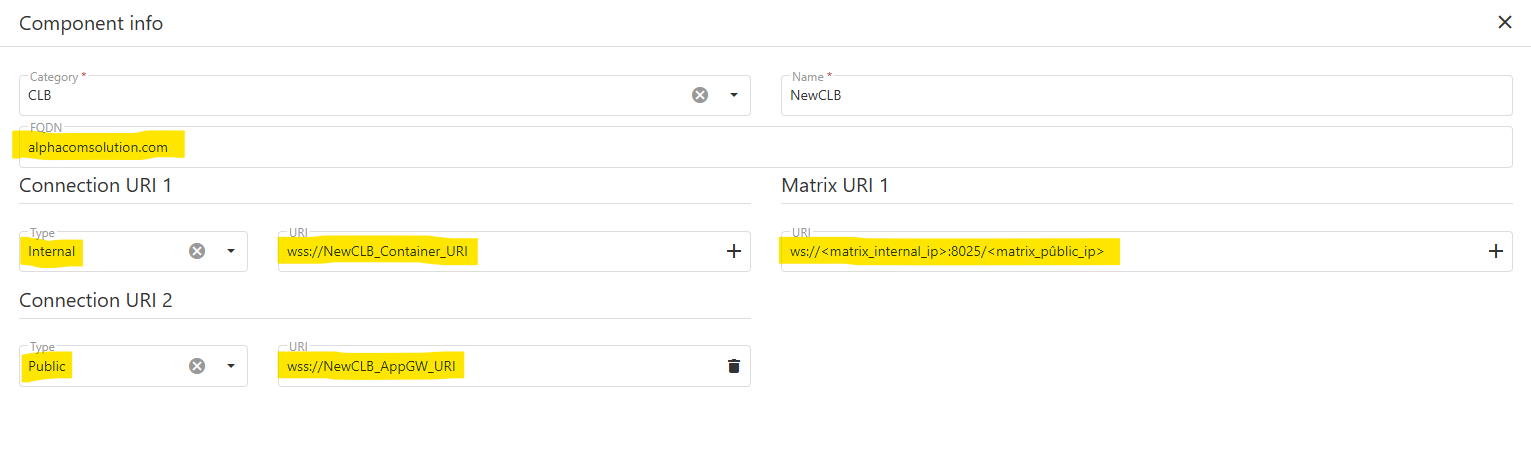Viewport: 1531px width, 463px height.
Task: Click the Category field showing CLB
Action: (x=350, y=96)
